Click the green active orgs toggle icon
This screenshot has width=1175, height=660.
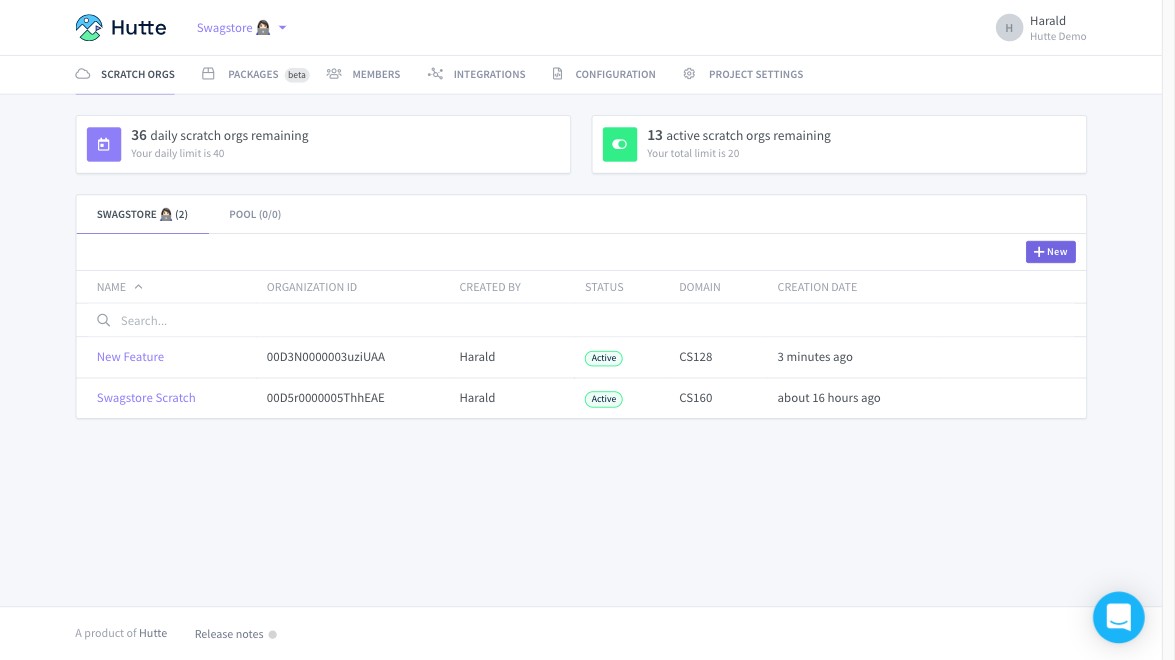pos(620,145)
